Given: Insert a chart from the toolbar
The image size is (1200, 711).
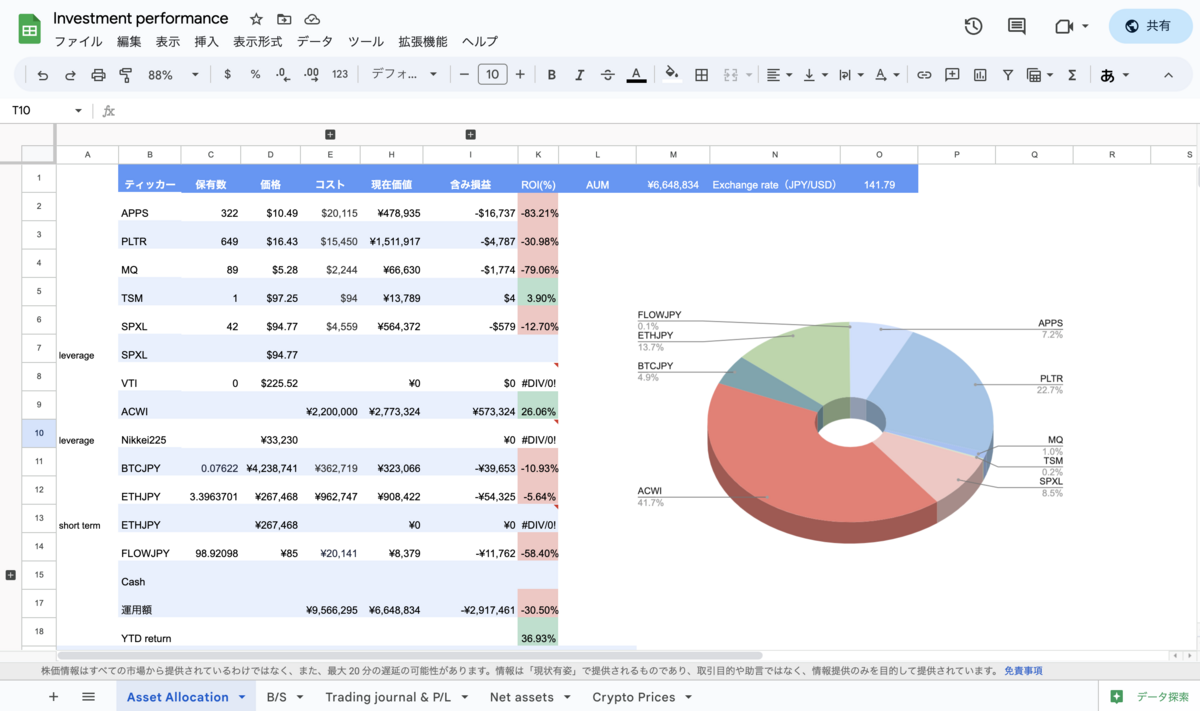Looking at the screenshot, I should [979, 74].
